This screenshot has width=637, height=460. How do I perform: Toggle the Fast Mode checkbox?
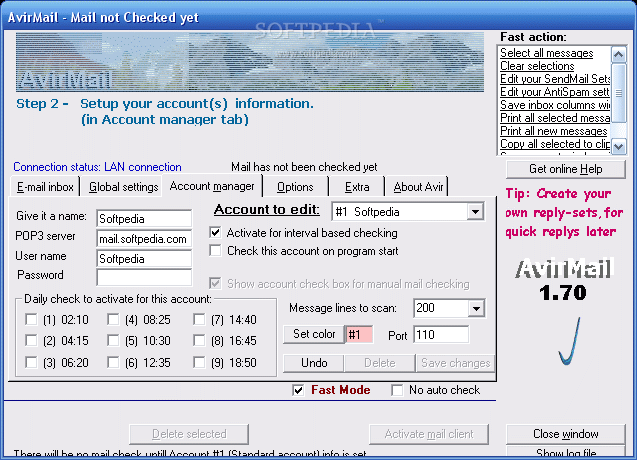pyautogui.click(x=298, y=390)
